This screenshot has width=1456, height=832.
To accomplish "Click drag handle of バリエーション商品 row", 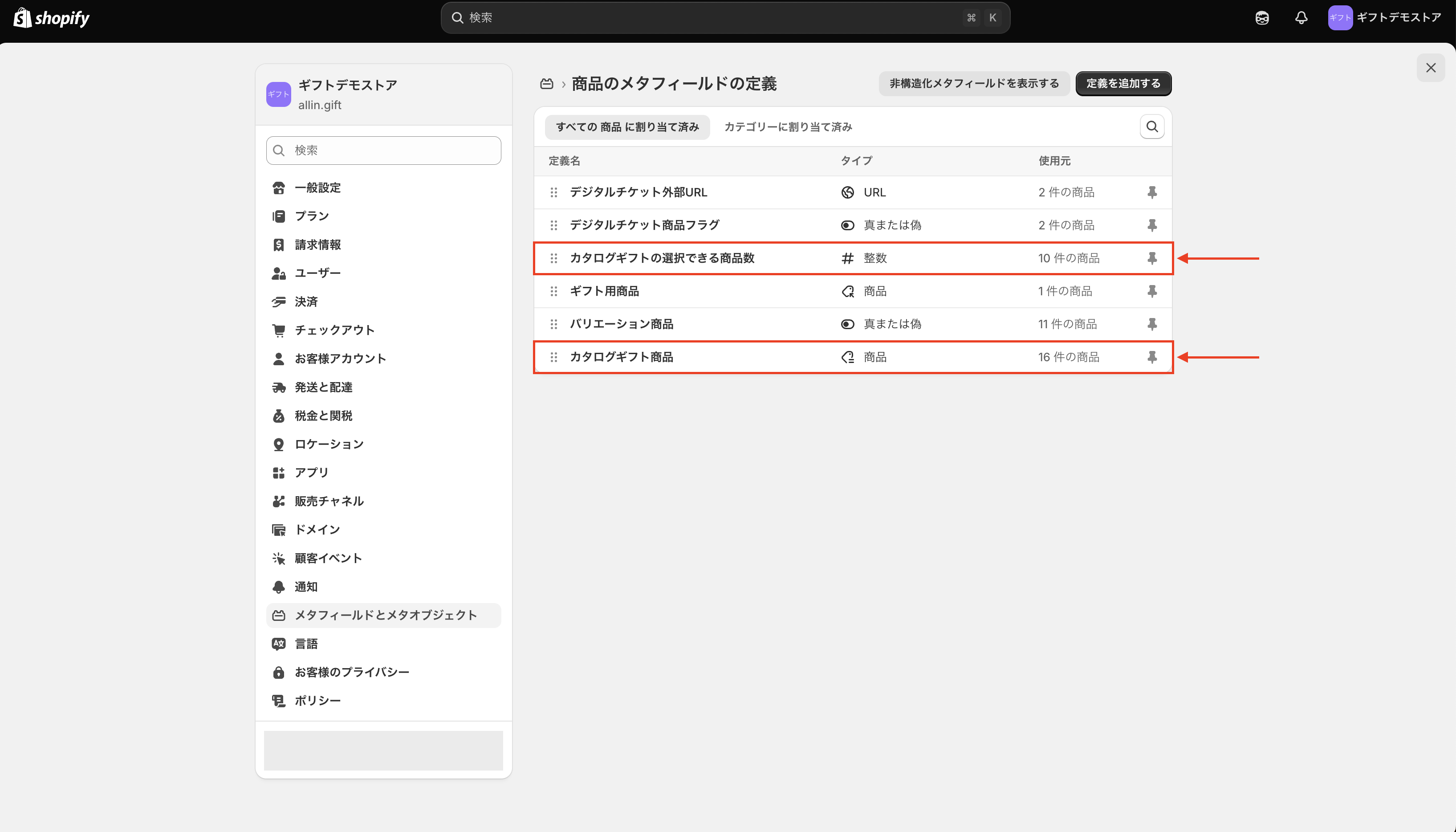I will [x=553, y=324].
